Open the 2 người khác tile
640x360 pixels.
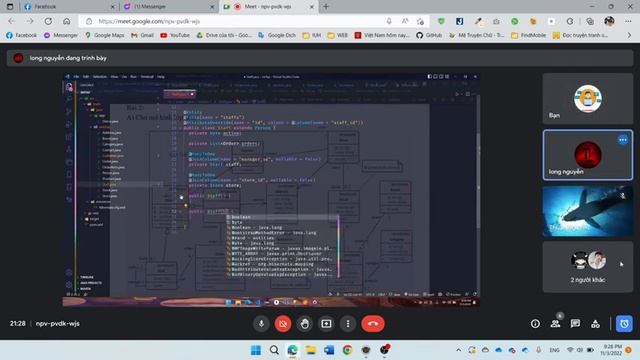click(x=588, y=267)
